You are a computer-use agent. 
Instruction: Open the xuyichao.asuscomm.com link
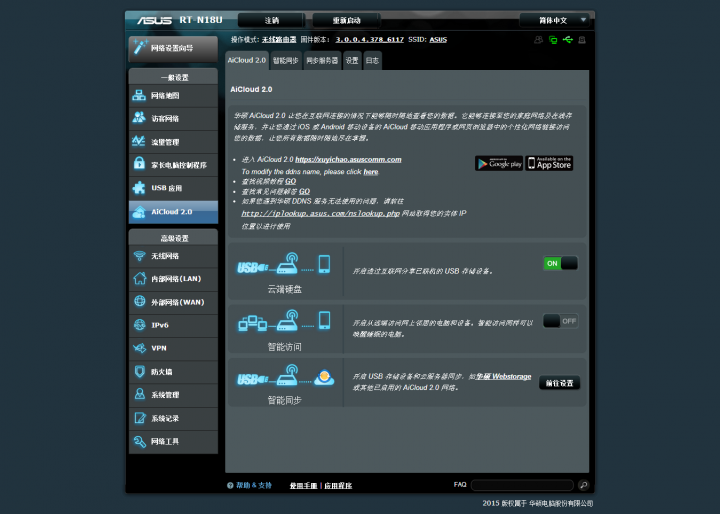(348, 159)
